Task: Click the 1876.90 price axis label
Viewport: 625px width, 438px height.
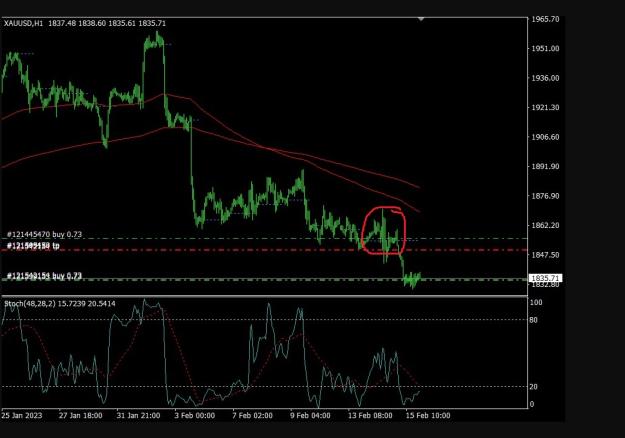Action: coord(545,196)
